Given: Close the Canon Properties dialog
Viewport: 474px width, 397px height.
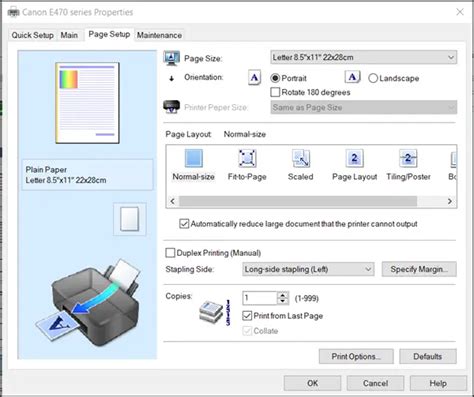Looking at the screenshot, I should 460,12.
